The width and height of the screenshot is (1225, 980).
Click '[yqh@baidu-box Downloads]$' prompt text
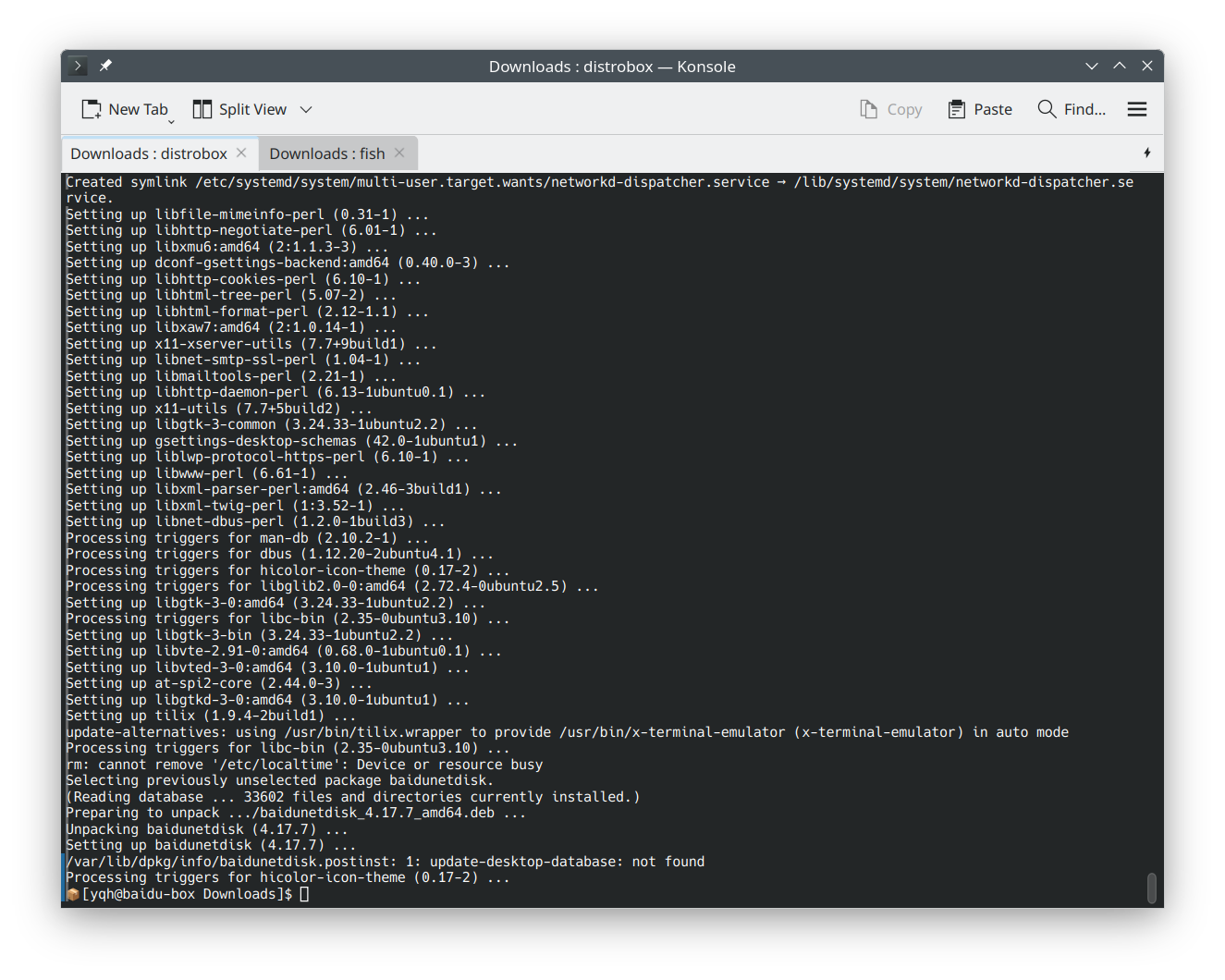[187, 894]
